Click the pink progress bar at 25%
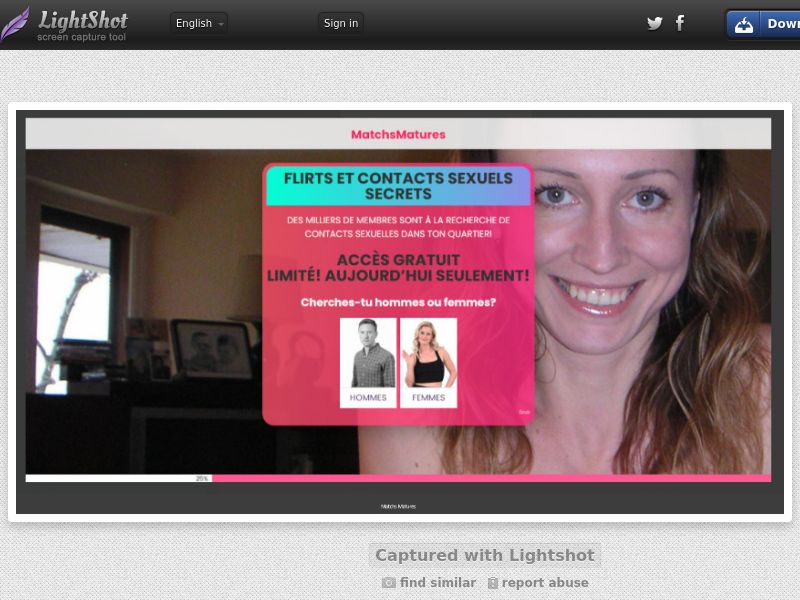This screenshot has height=600, width=800. pos(490,479)
